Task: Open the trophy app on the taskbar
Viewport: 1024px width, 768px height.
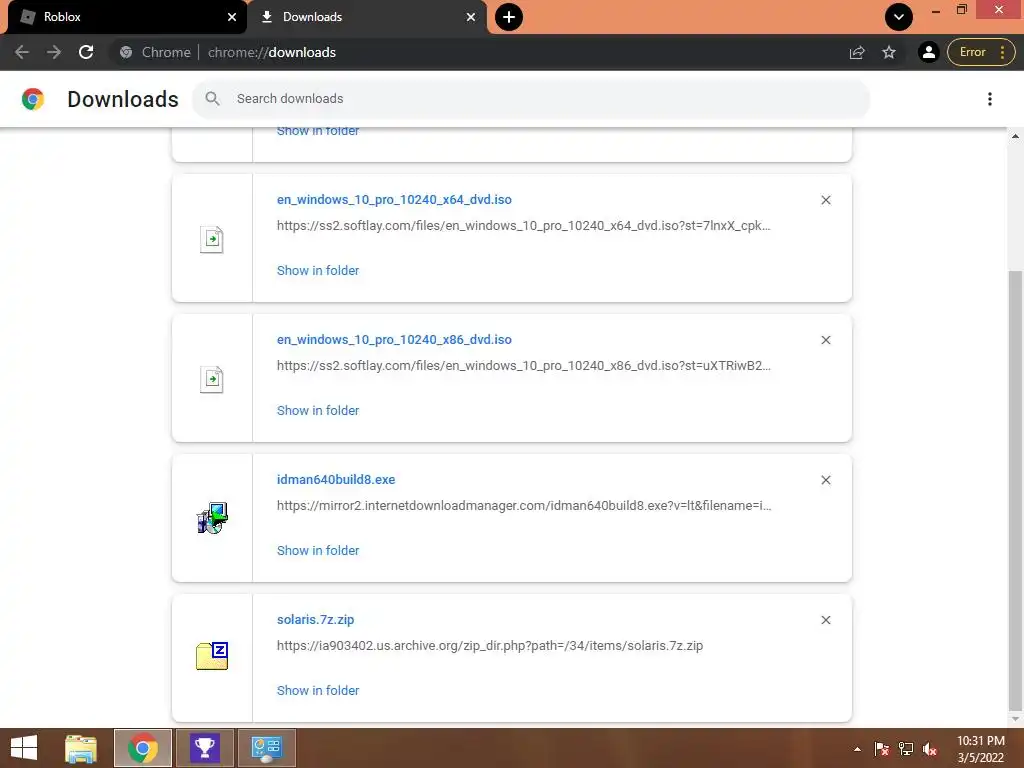Action: (204, 748)
